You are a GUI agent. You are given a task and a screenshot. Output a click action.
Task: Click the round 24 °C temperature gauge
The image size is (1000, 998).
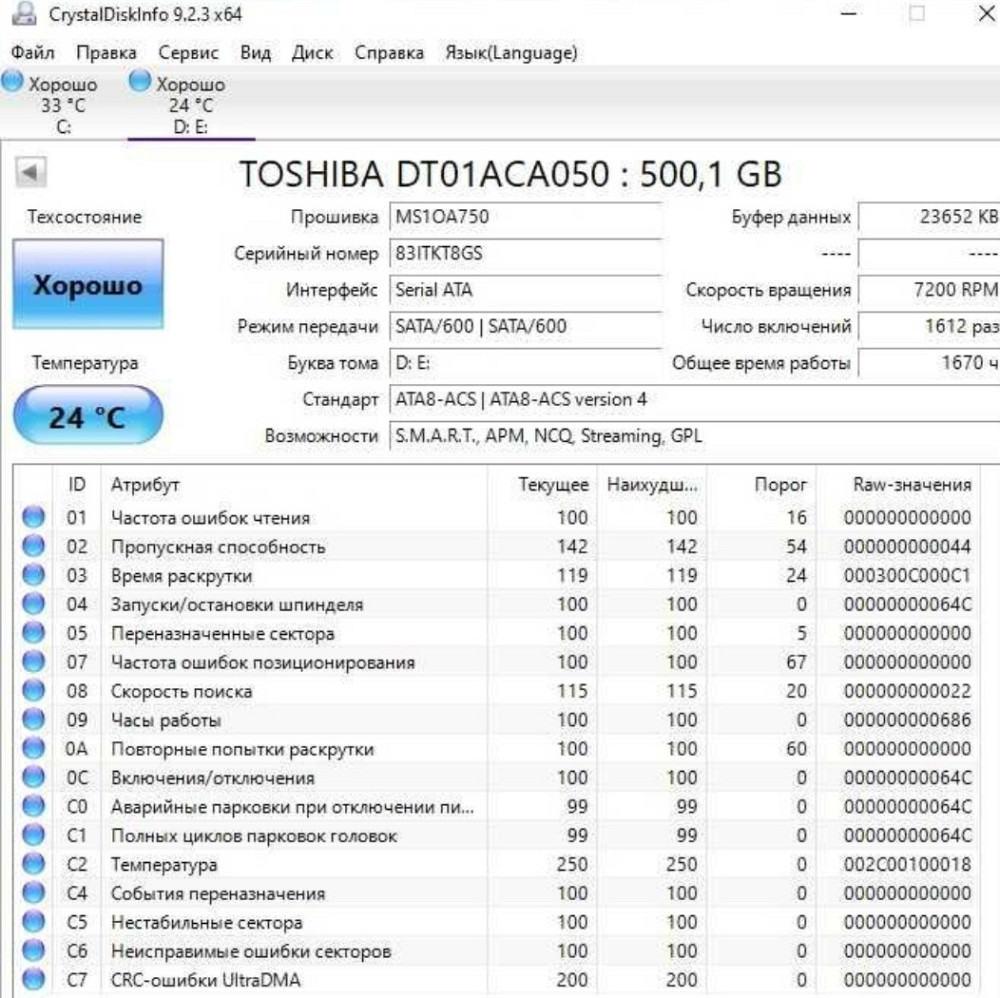coord(87,416)
